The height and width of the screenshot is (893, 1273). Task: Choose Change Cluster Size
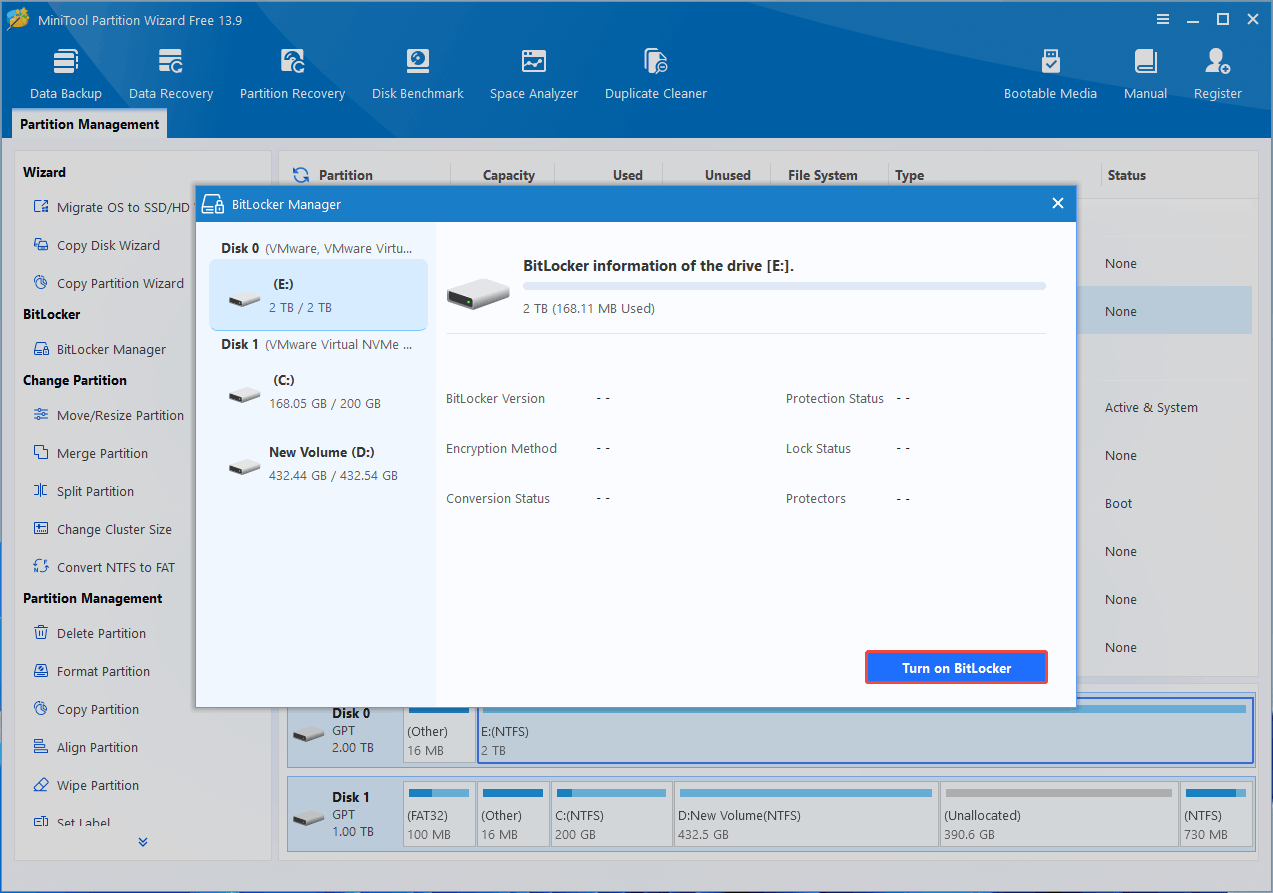[103, 529]
